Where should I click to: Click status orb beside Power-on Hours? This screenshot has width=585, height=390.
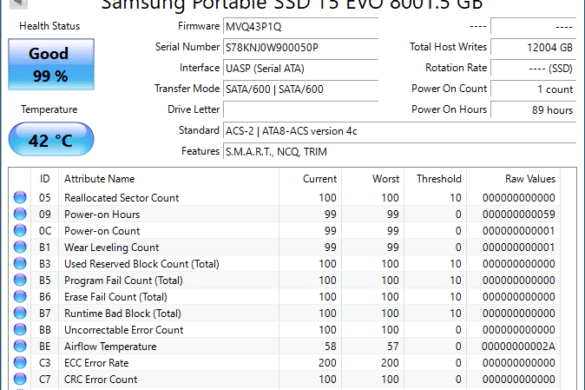click(x=20, y=214)
